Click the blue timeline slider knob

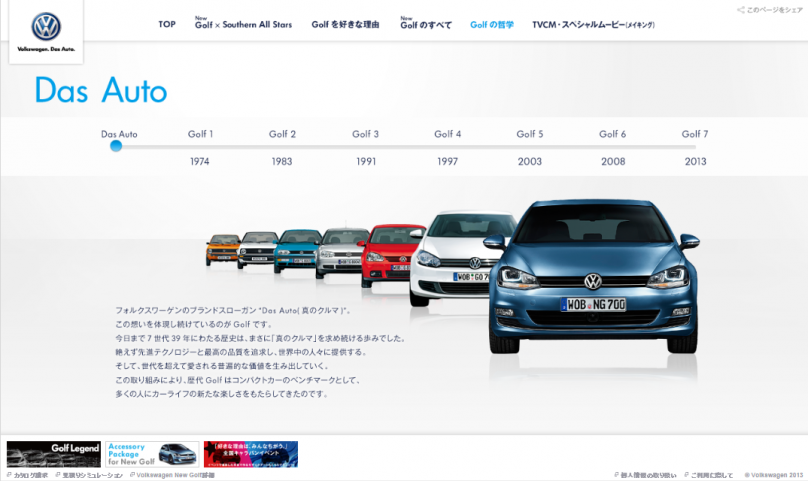coord(116,146)
